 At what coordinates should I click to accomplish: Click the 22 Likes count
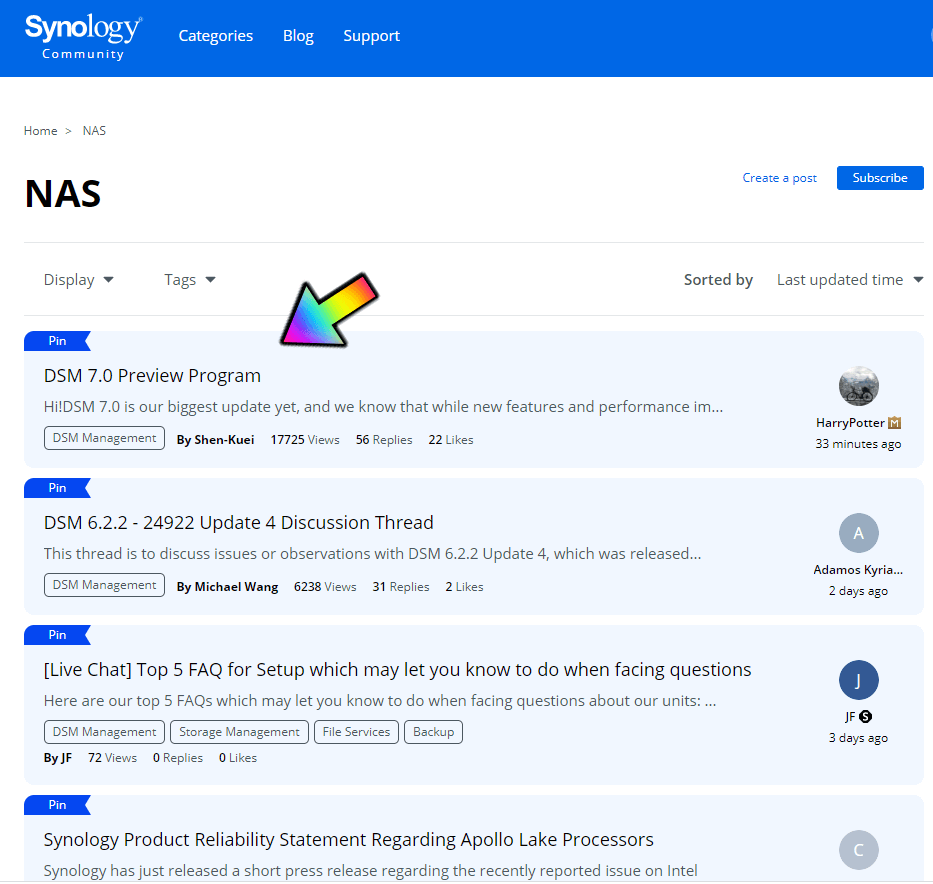(451, 440)
